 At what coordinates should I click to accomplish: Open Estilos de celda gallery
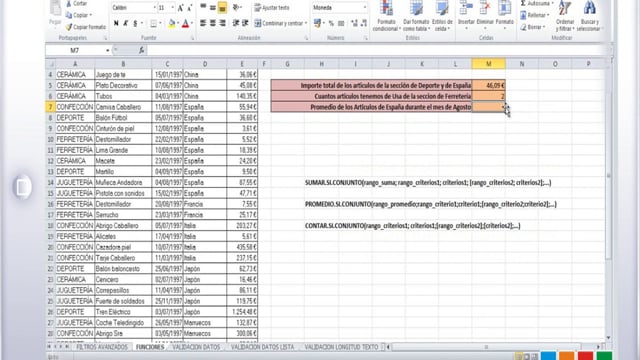pyautogui.click(x=442, y=16)
